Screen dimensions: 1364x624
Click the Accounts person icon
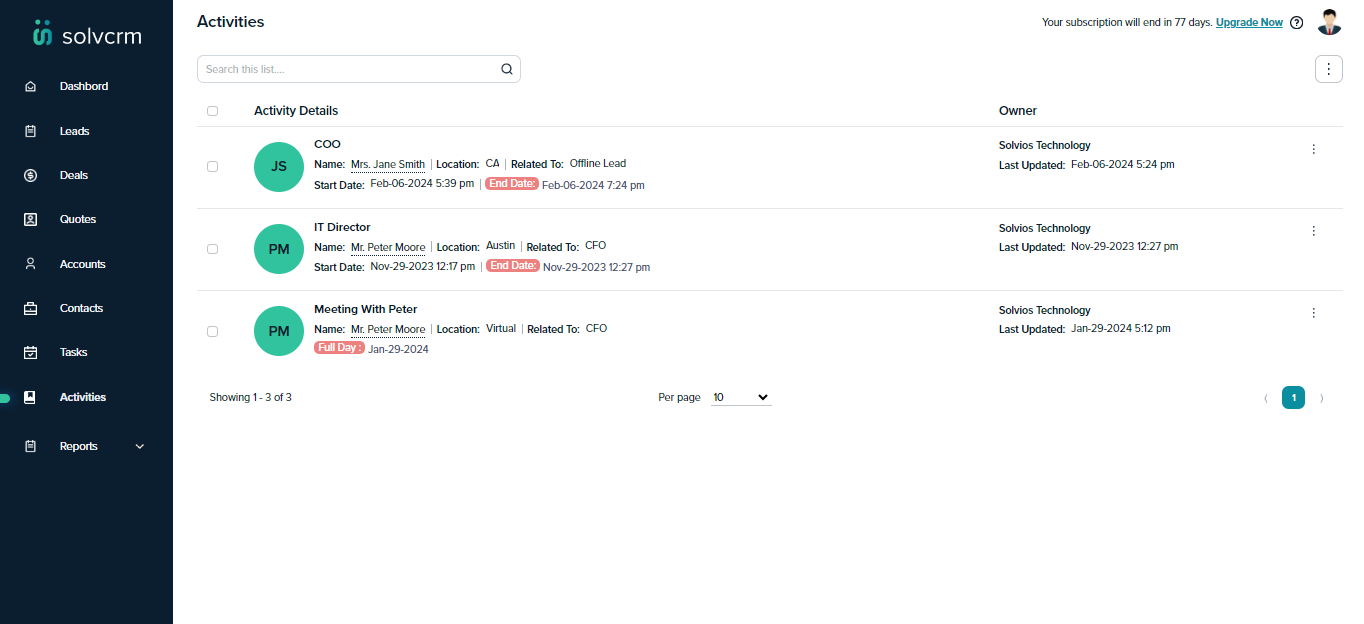coord(31,264)
